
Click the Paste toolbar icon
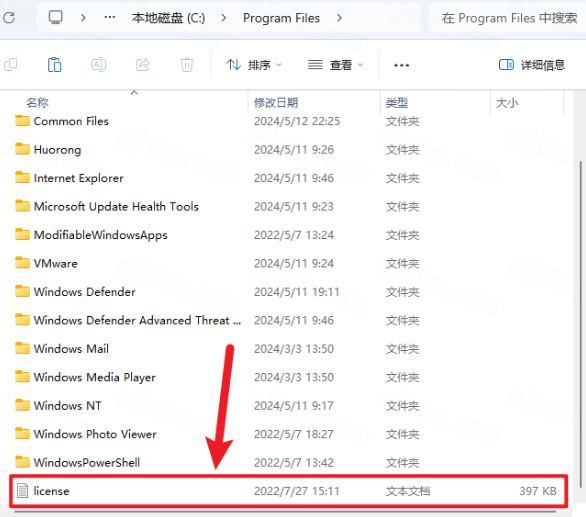tap(55, 65)
